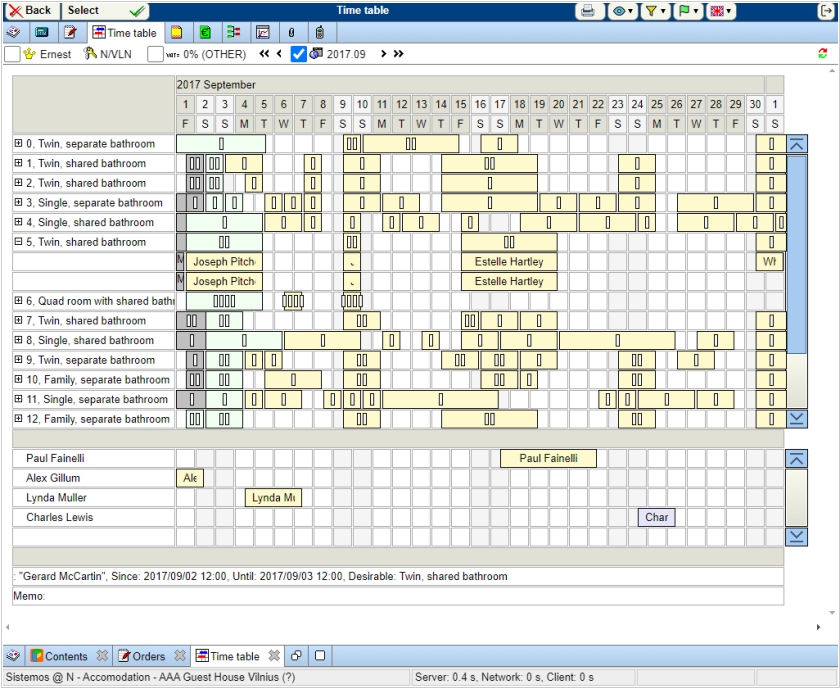Click the red-green refresh arrows icon

(x=823, y=54)
